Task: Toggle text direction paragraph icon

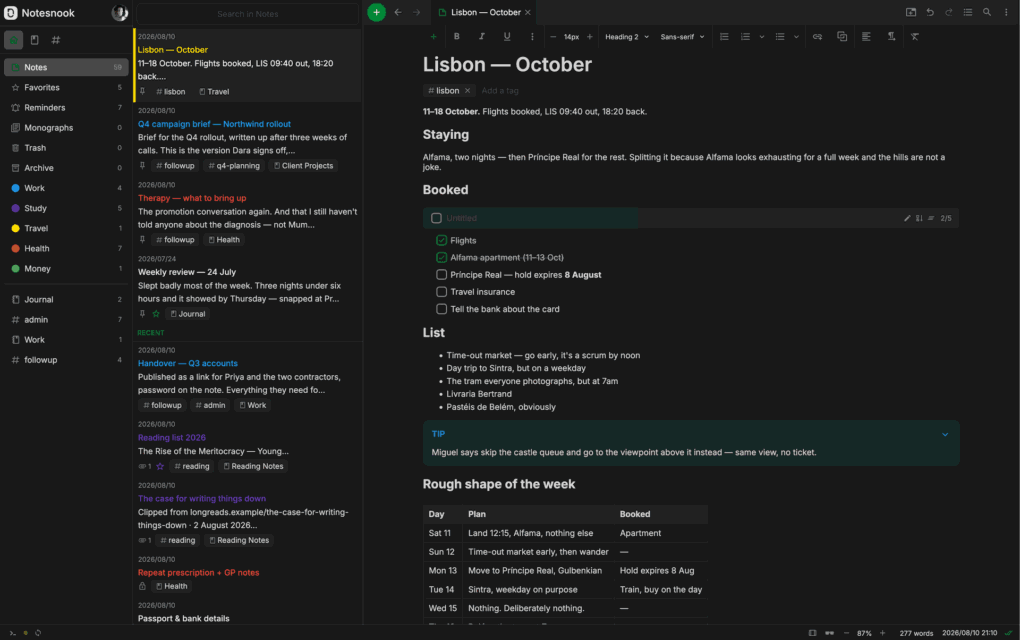Action: 891,36
